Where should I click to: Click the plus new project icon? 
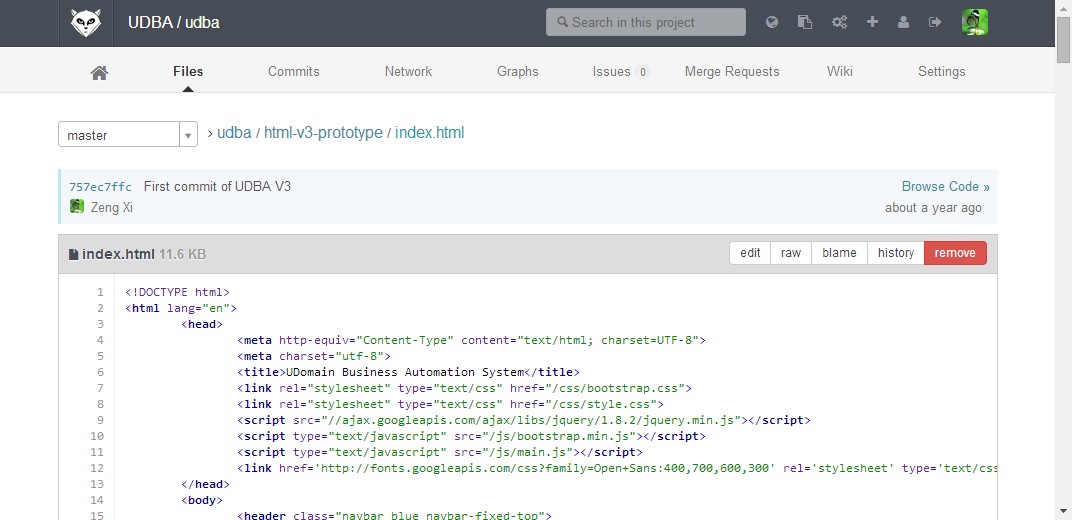pyautogui.click(x=872, y=22)
